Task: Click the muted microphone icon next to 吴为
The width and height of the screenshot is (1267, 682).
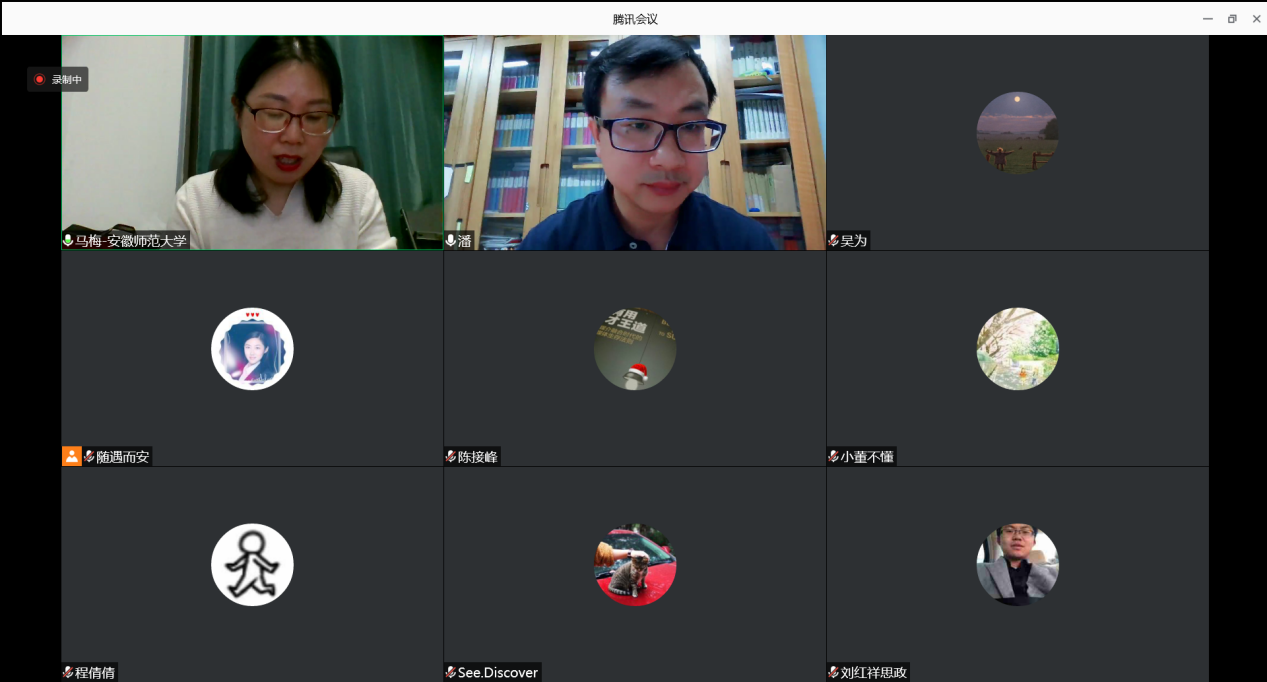Action: coord(834,241)
